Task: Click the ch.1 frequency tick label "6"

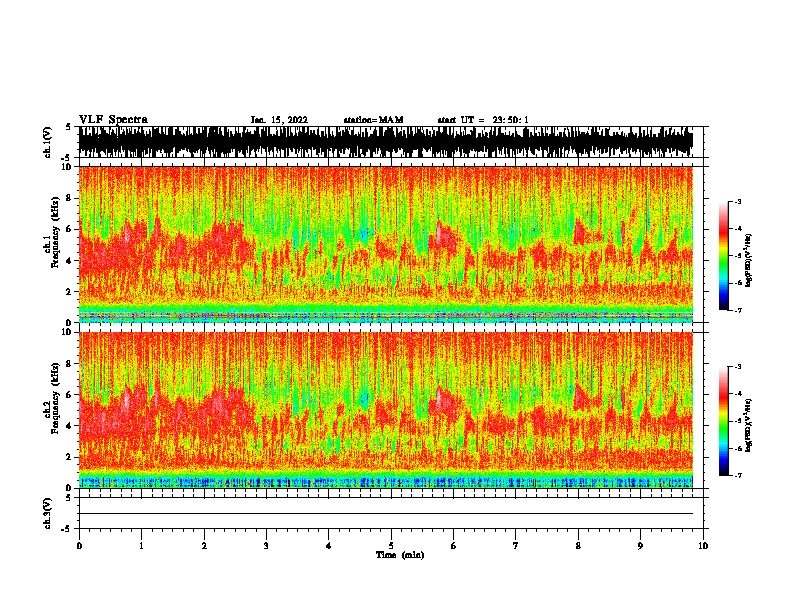Action: click(70, 229)
